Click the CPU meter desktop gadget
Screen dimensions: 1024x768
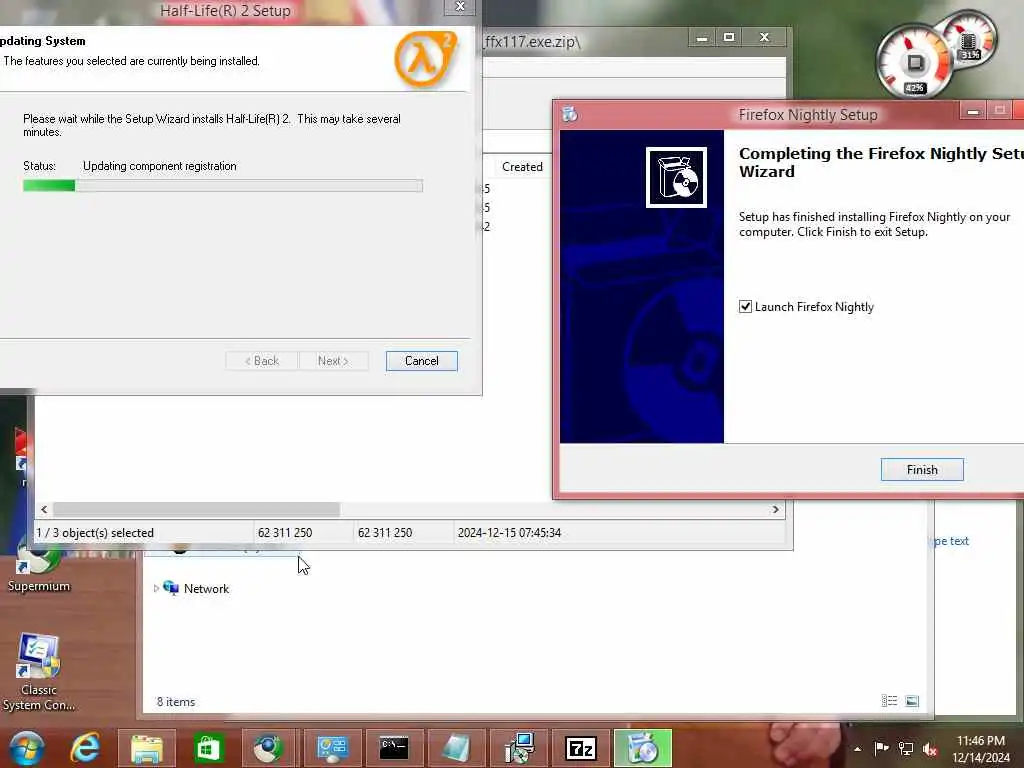click(914, 63)
